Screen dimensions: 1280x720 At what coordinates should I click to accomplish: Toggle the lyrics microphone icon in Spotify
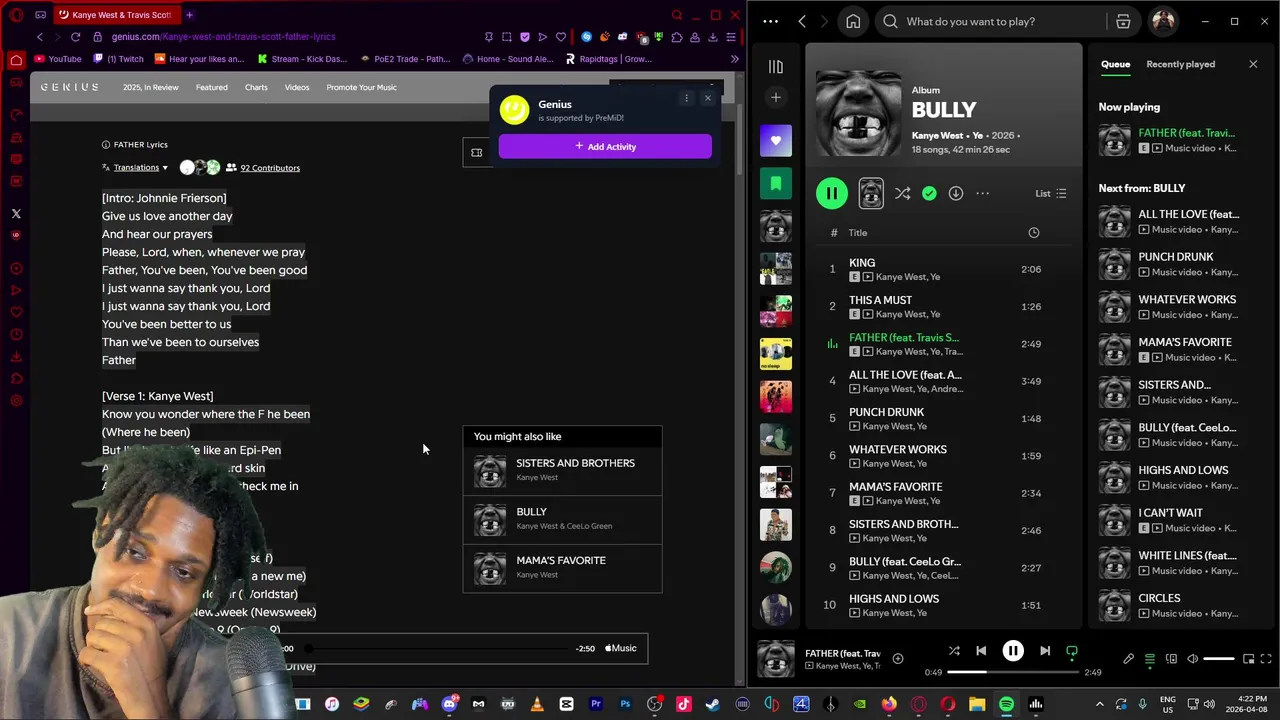pos(1129,659)
